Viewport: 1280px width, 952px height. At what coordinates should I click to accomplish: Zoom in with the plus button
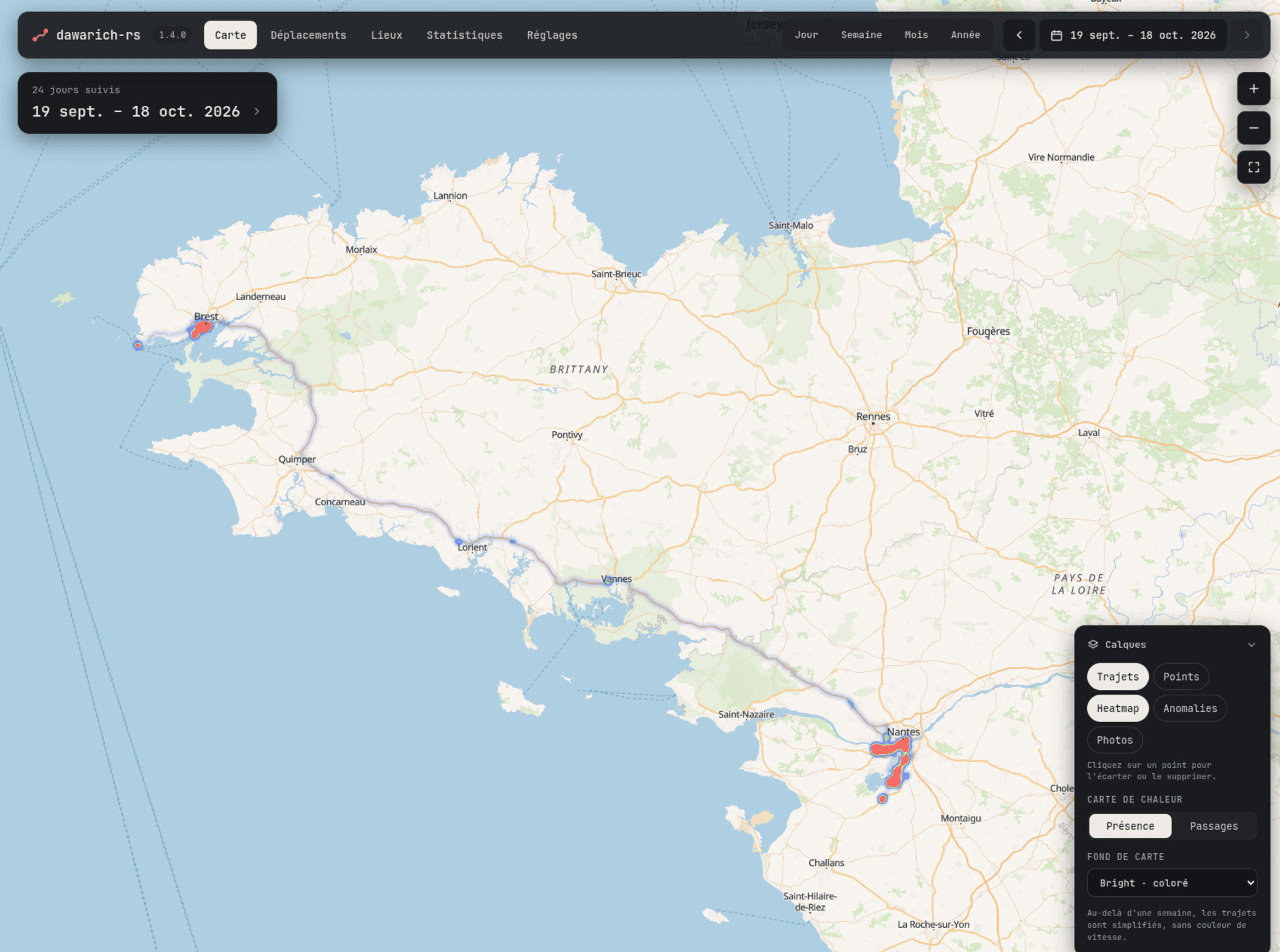point(1253,89)
